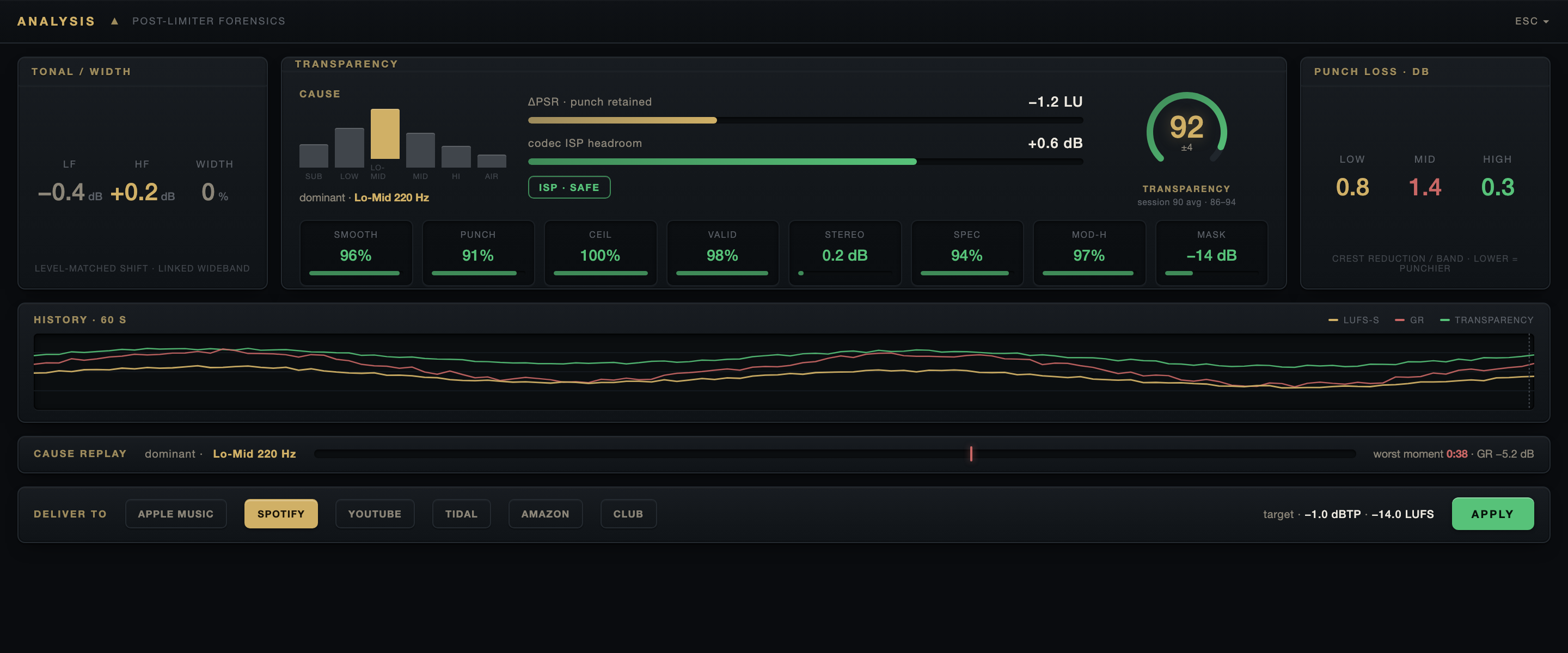Collapse the Analysis panel triangle icon
The image size is (1568, 653).
[114, 21]
